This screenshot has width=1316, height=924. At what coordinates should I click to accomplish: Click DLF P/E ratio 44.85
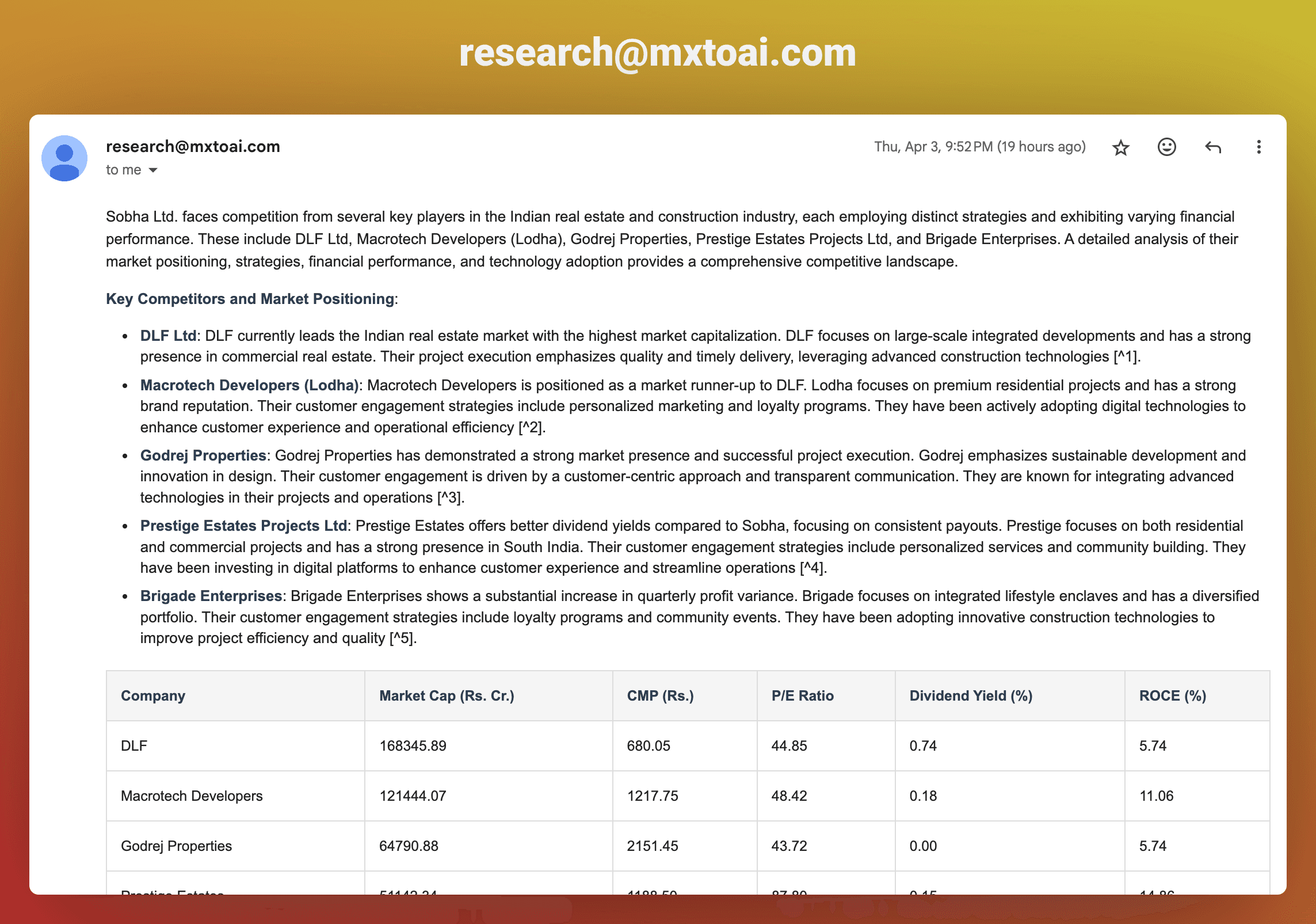[x=789, y=746]
